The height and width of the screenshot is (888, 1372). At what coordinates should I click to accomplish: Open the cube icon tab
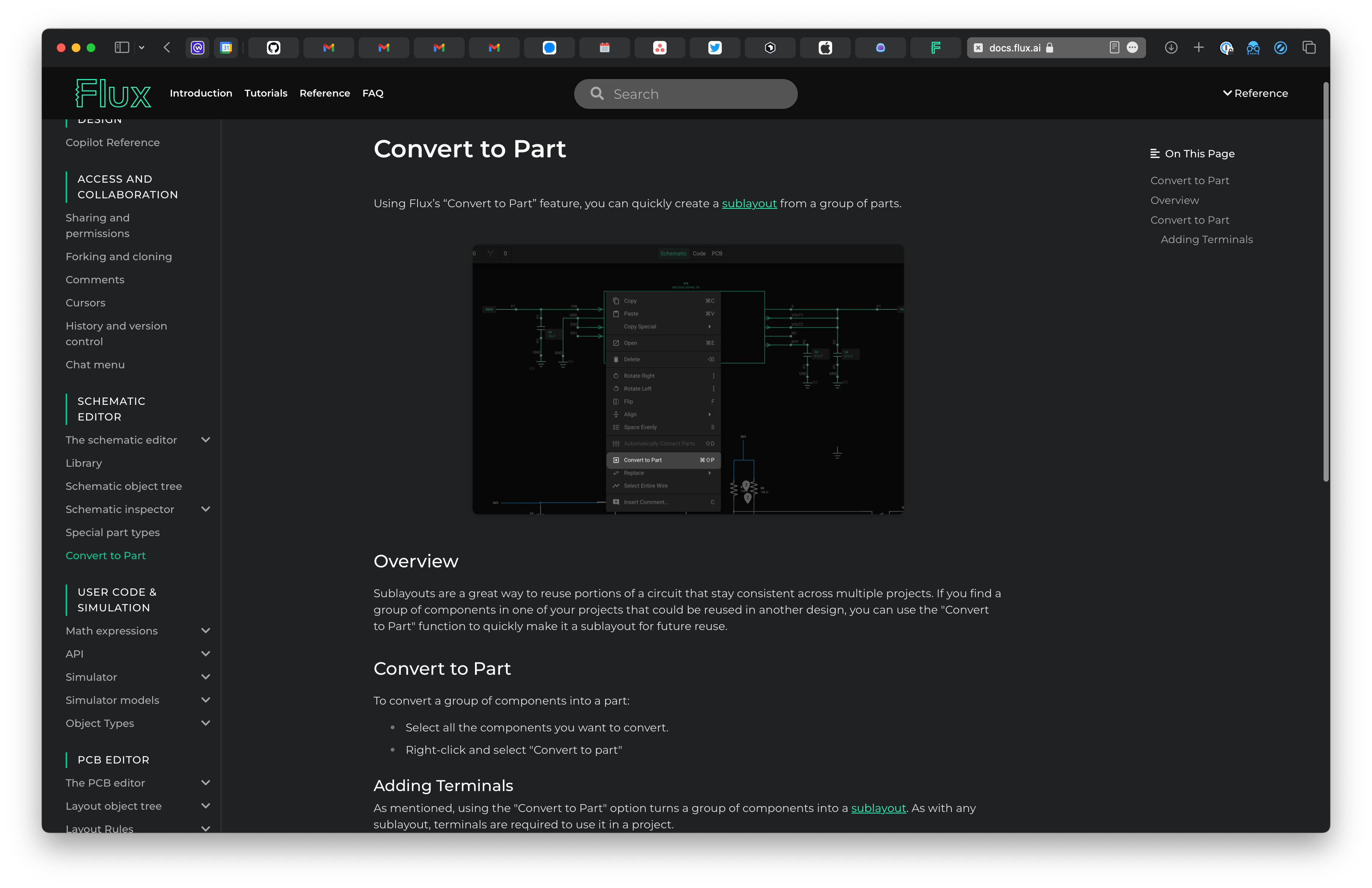[770, 47]
